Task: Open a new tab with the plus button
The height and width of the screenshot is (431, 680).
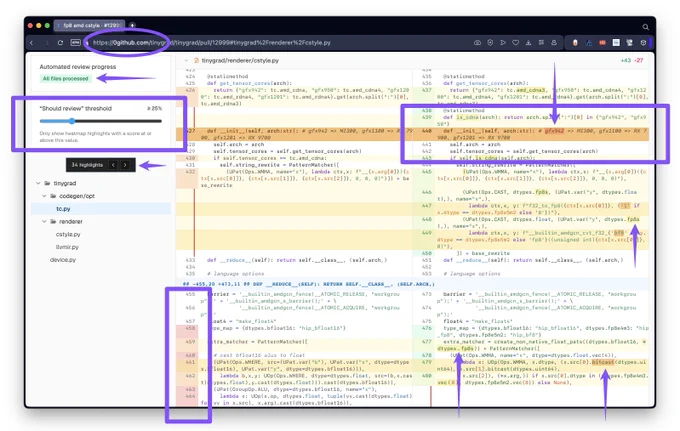Action: click(x=132, y=25)
